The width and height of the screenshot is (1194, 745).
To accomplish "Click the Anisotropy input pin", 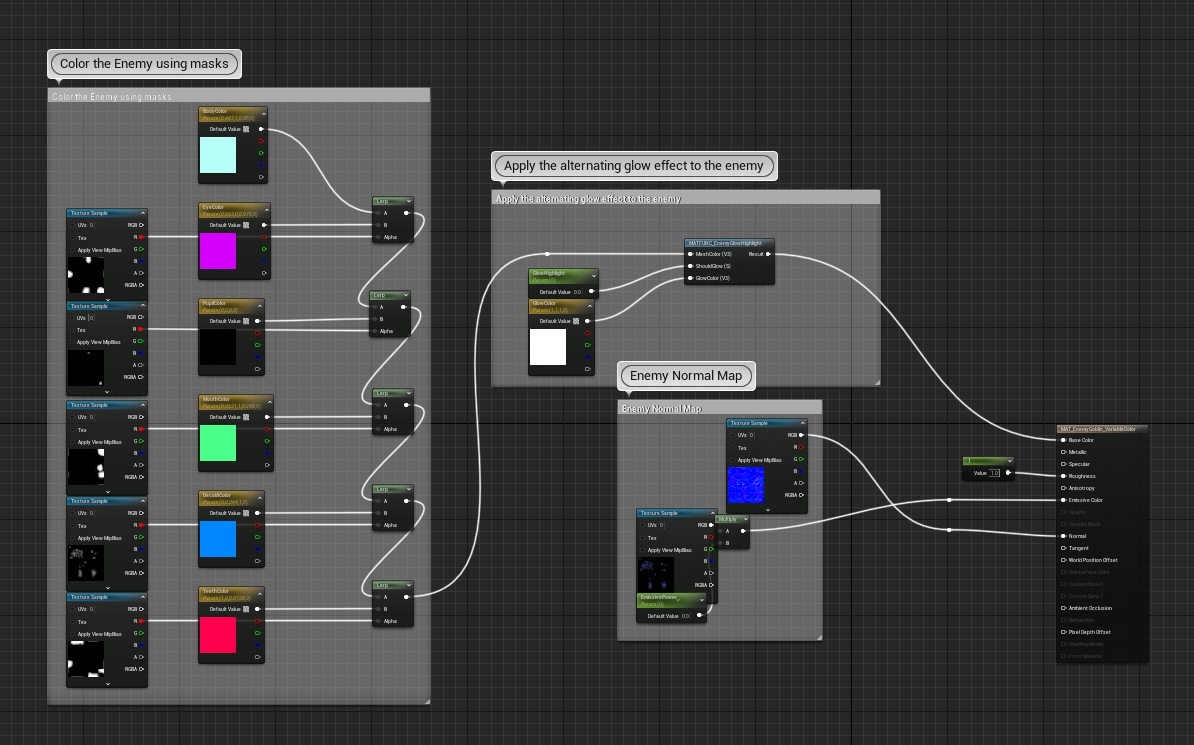I will [1064, 488].
